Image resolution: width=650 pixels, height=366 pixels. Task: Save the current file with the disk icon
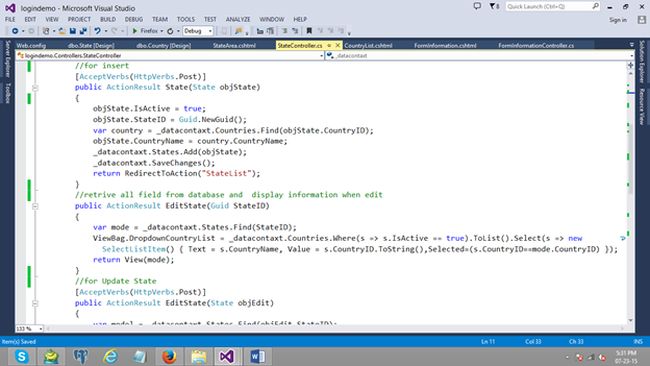tap(73, 31)
